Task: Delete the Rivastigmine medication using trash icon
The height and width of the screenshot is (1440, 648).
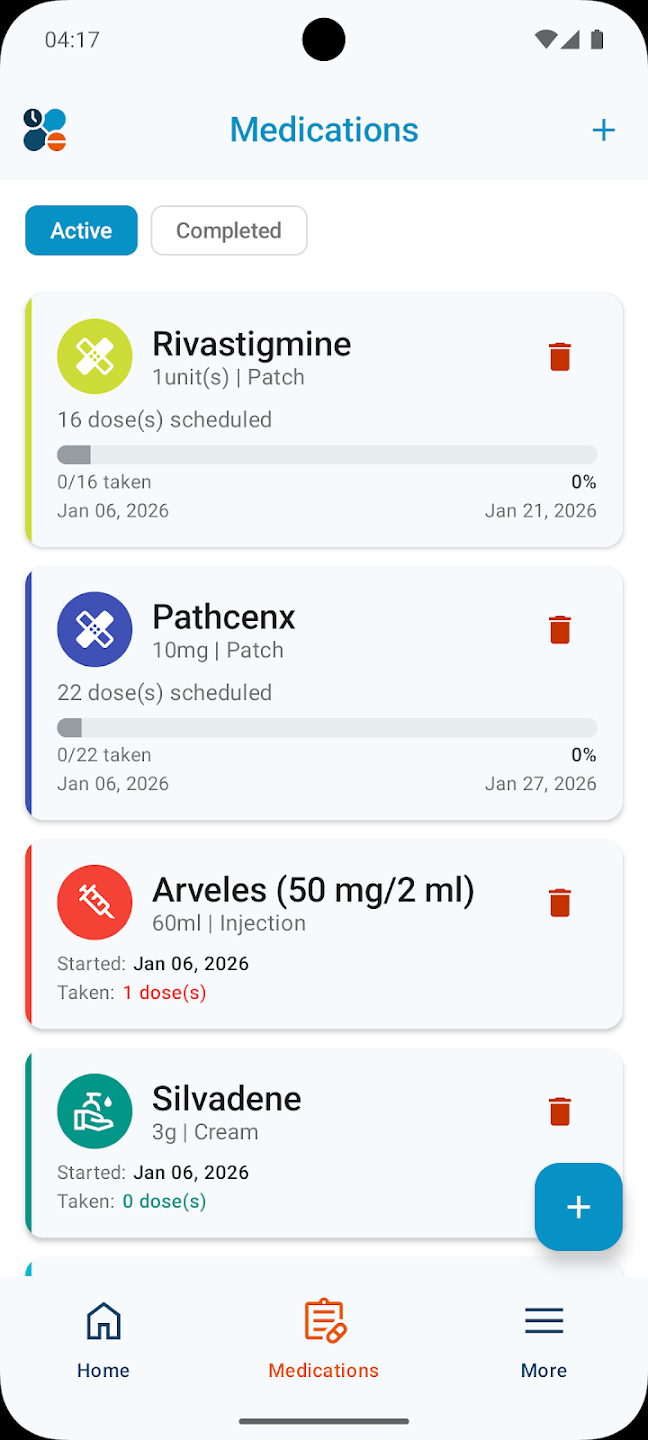Action: point(559,356)
